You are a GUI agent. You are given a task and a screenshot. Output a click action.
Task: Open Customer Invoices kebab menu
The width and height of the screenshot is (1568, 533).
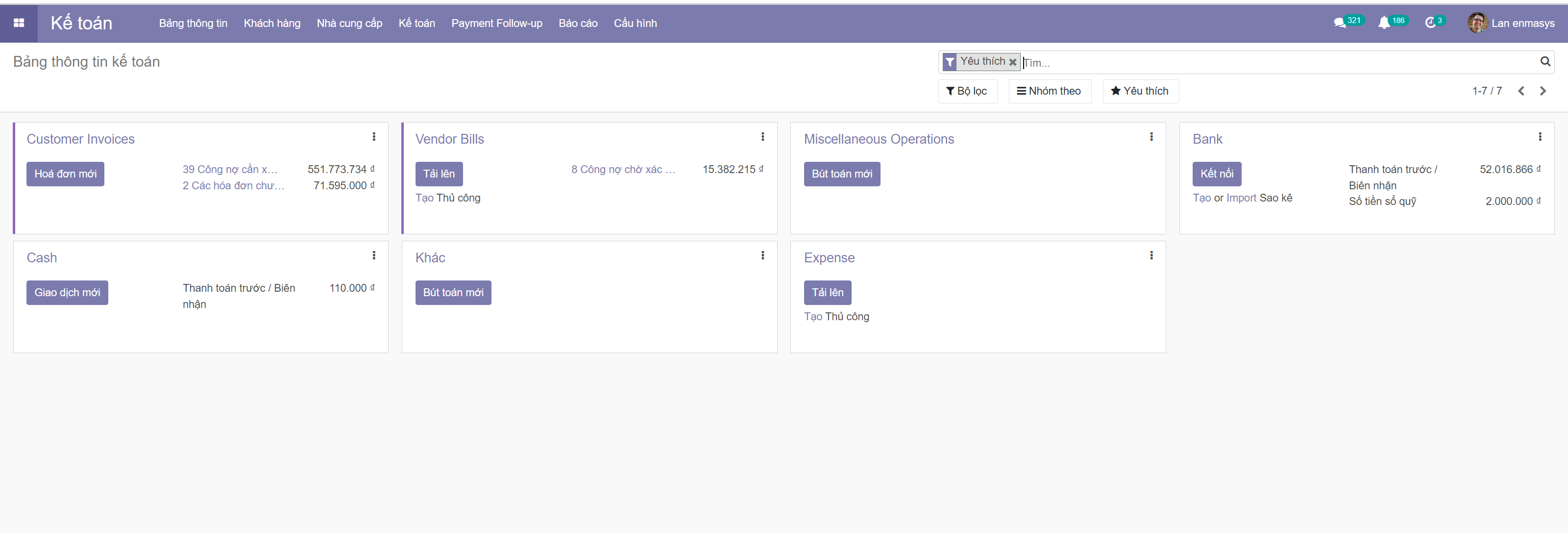[374, 137]
